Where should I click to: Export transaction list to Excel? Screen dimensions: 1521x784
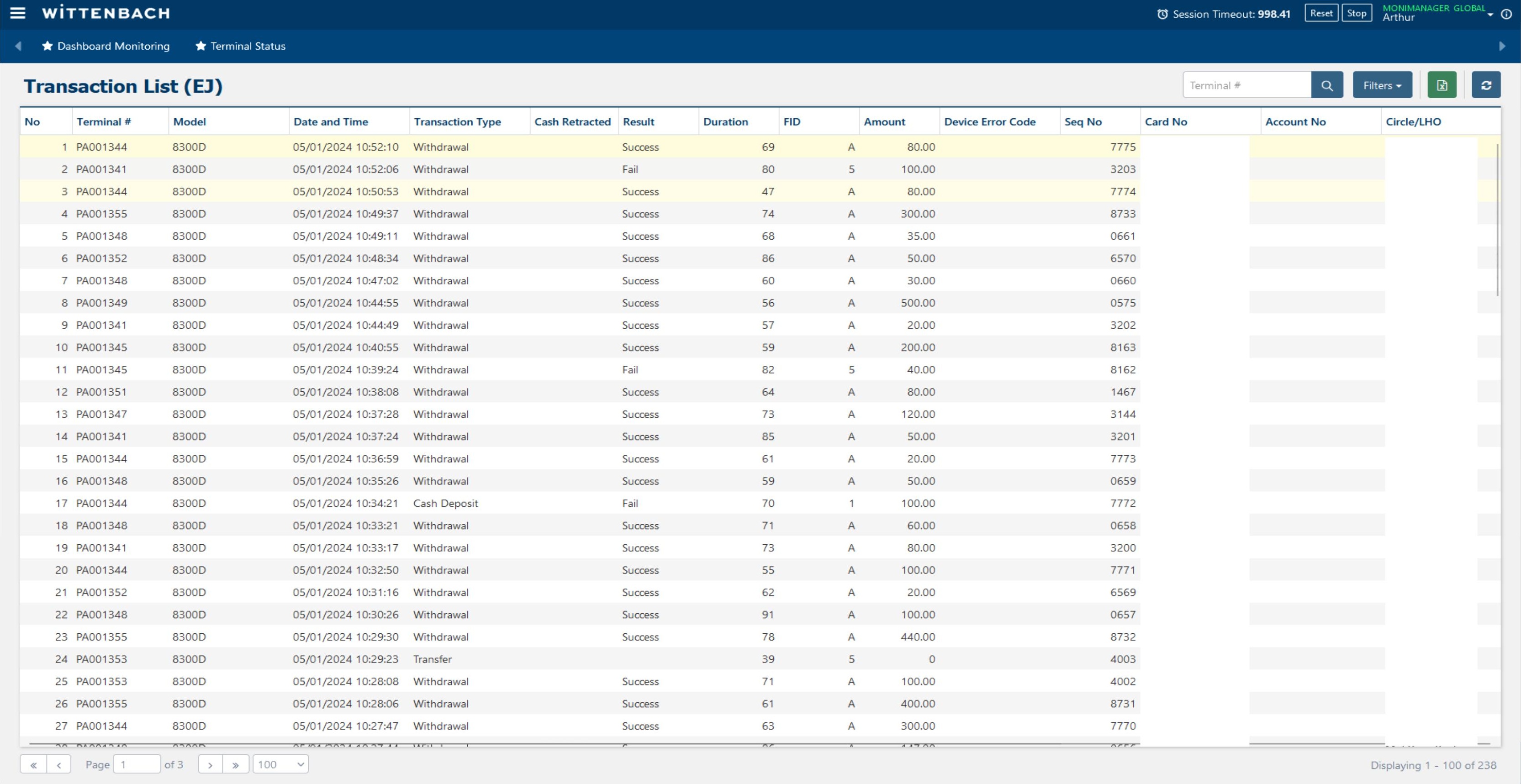pyautogui.click(x=1442, y=85)
